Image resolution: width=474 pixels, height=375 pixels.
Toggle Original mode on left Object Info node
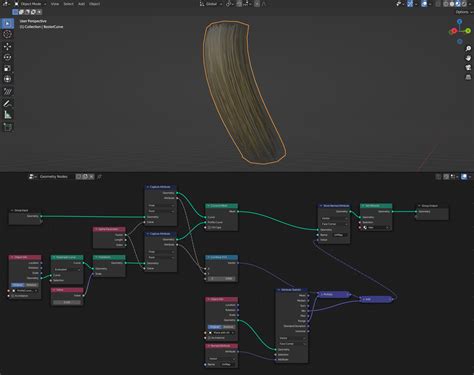click(x=18, y=285)
